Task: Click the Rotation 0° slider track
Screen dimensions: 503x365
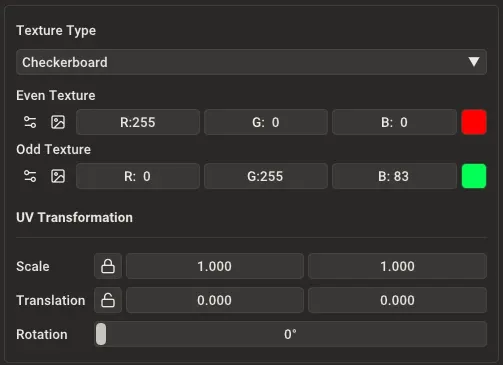Action: [290, 334]
